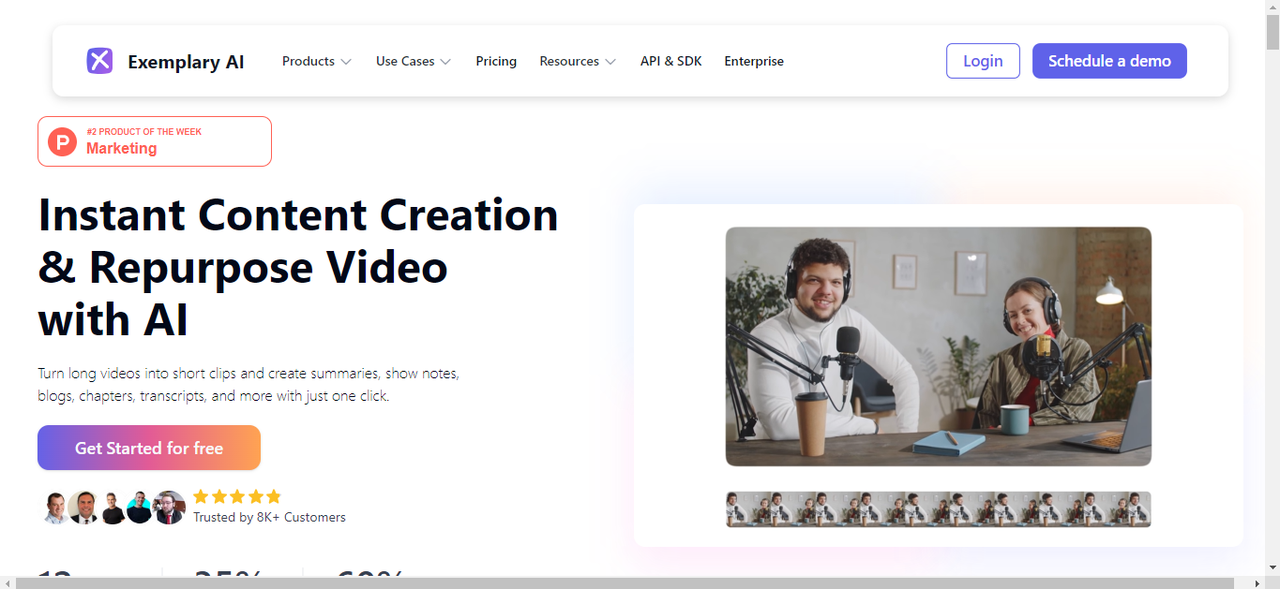Open the API & SDK page
Viewport: 1280px width, 589px height.
point(671,61)
